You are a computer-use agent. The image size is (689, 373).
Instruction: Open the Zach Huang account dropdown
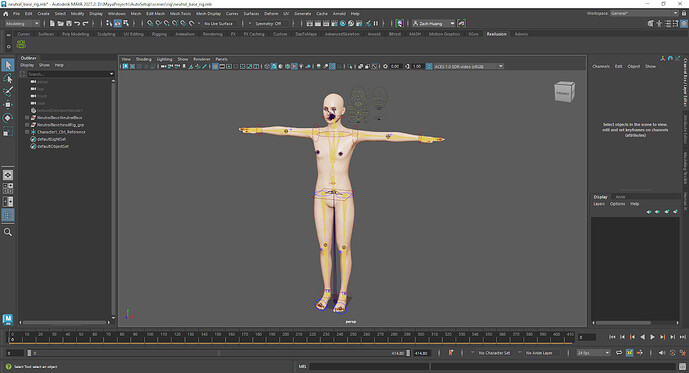click(433, 23)
